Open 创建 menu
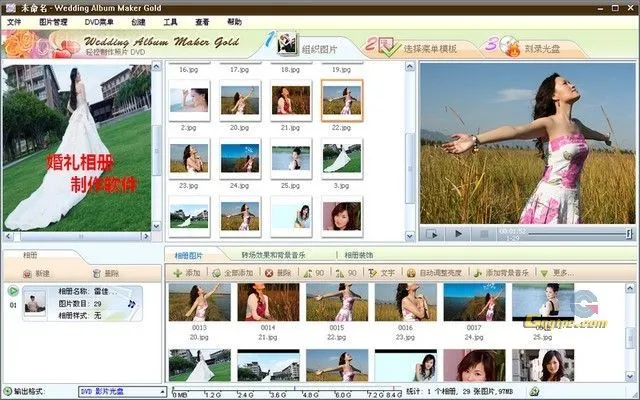The width and height of the screenshot is (640, 400). [138, 22]
